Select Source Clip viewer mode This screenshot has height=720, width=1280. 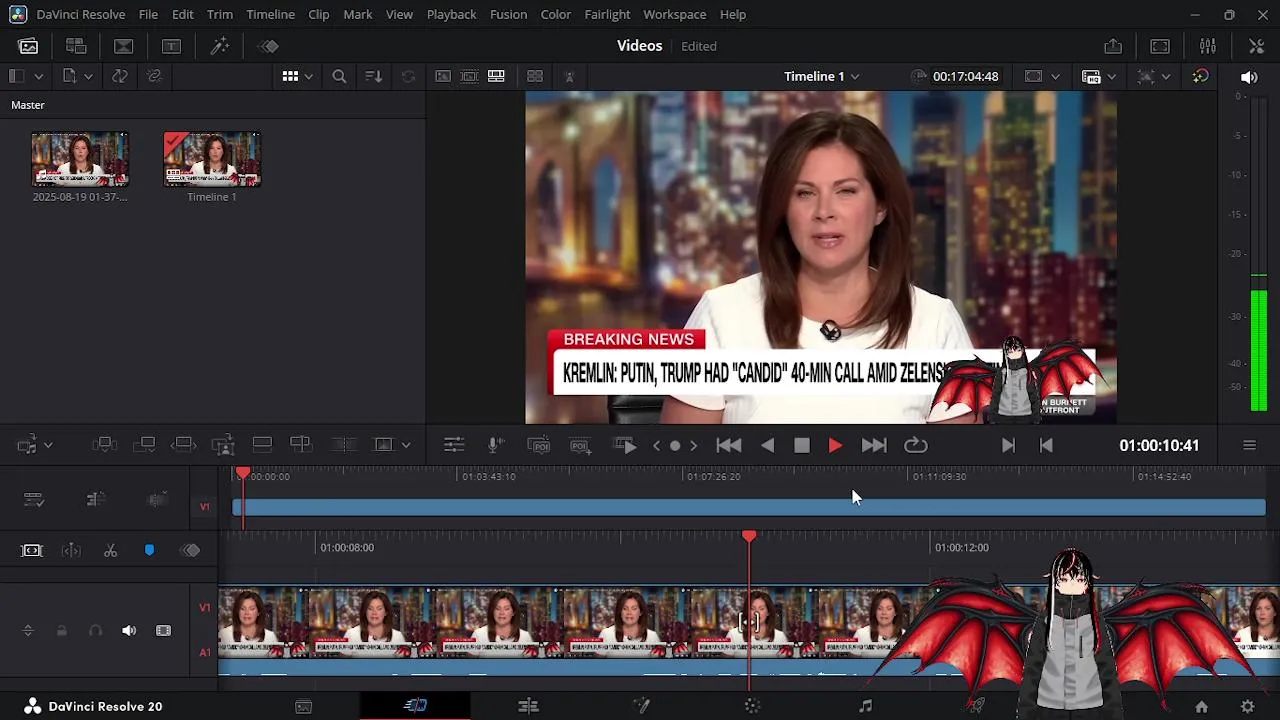click(443, 76)
